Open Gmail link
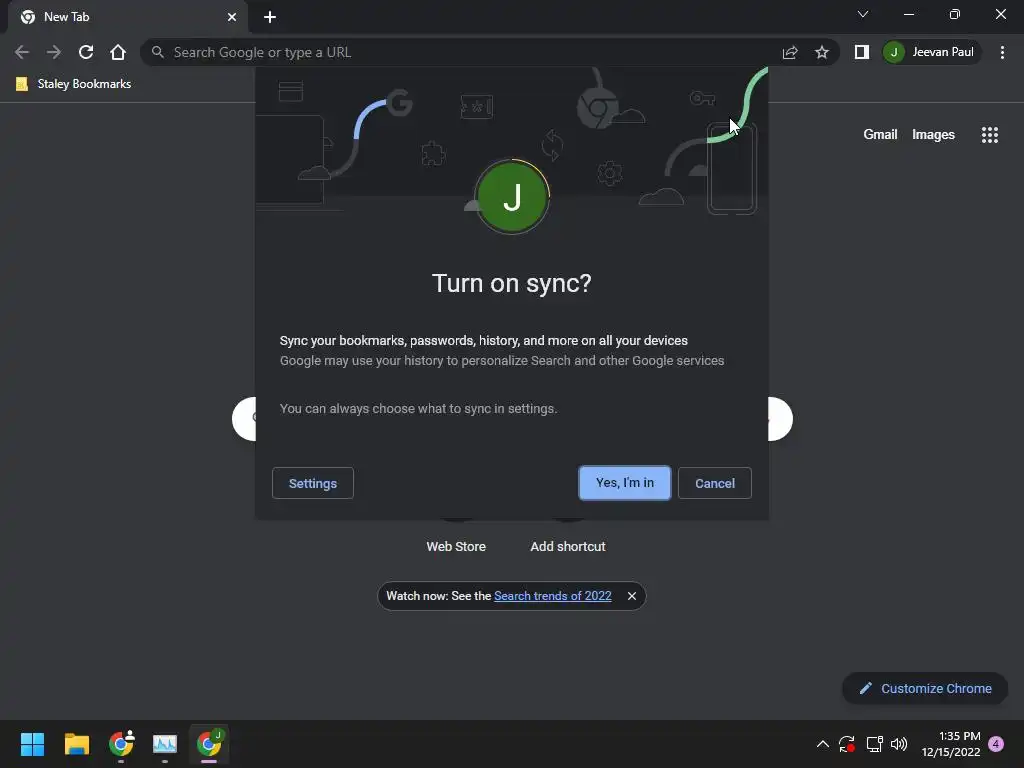The width and height of the screenshot is (1024, 768). [x=880, y=135]
